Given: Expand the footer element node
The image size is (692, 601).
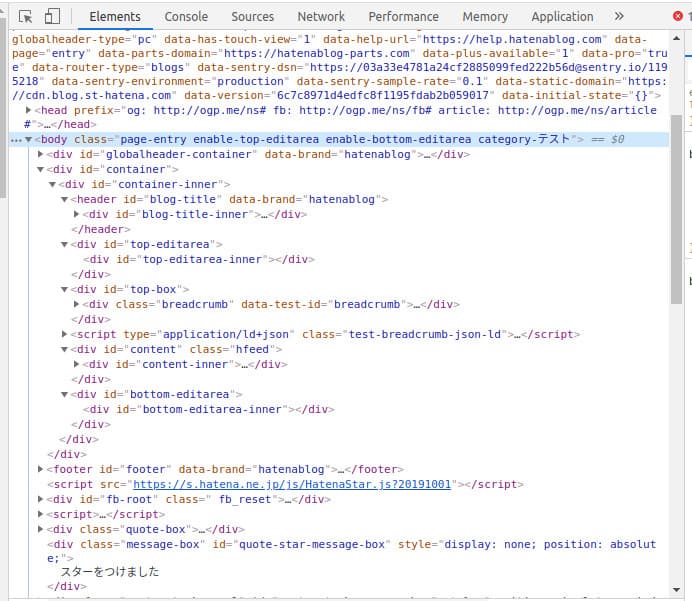Looking at the screenshot, I should coord(41,469).
